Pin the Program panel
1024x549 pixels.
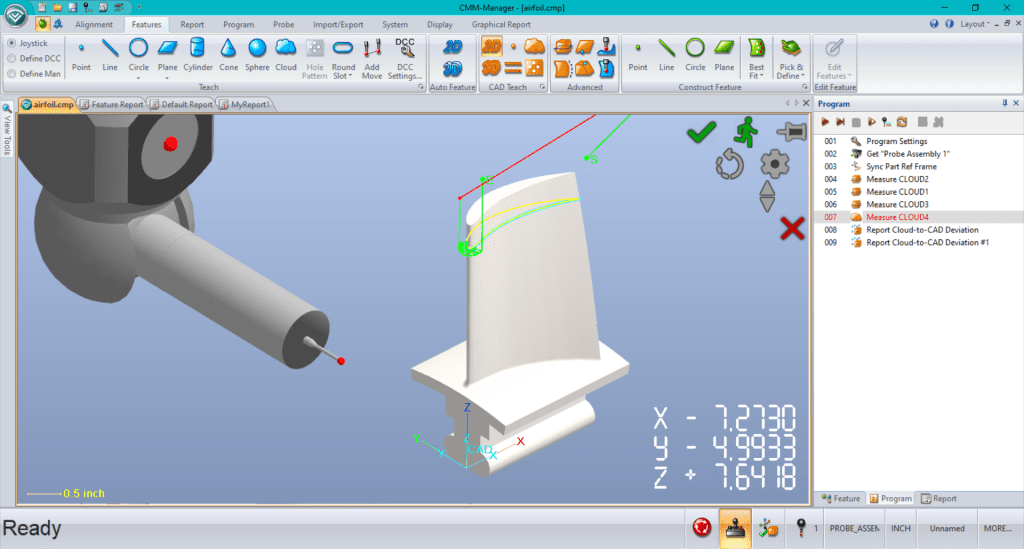pyautogui.click(x=1004, y=103)
